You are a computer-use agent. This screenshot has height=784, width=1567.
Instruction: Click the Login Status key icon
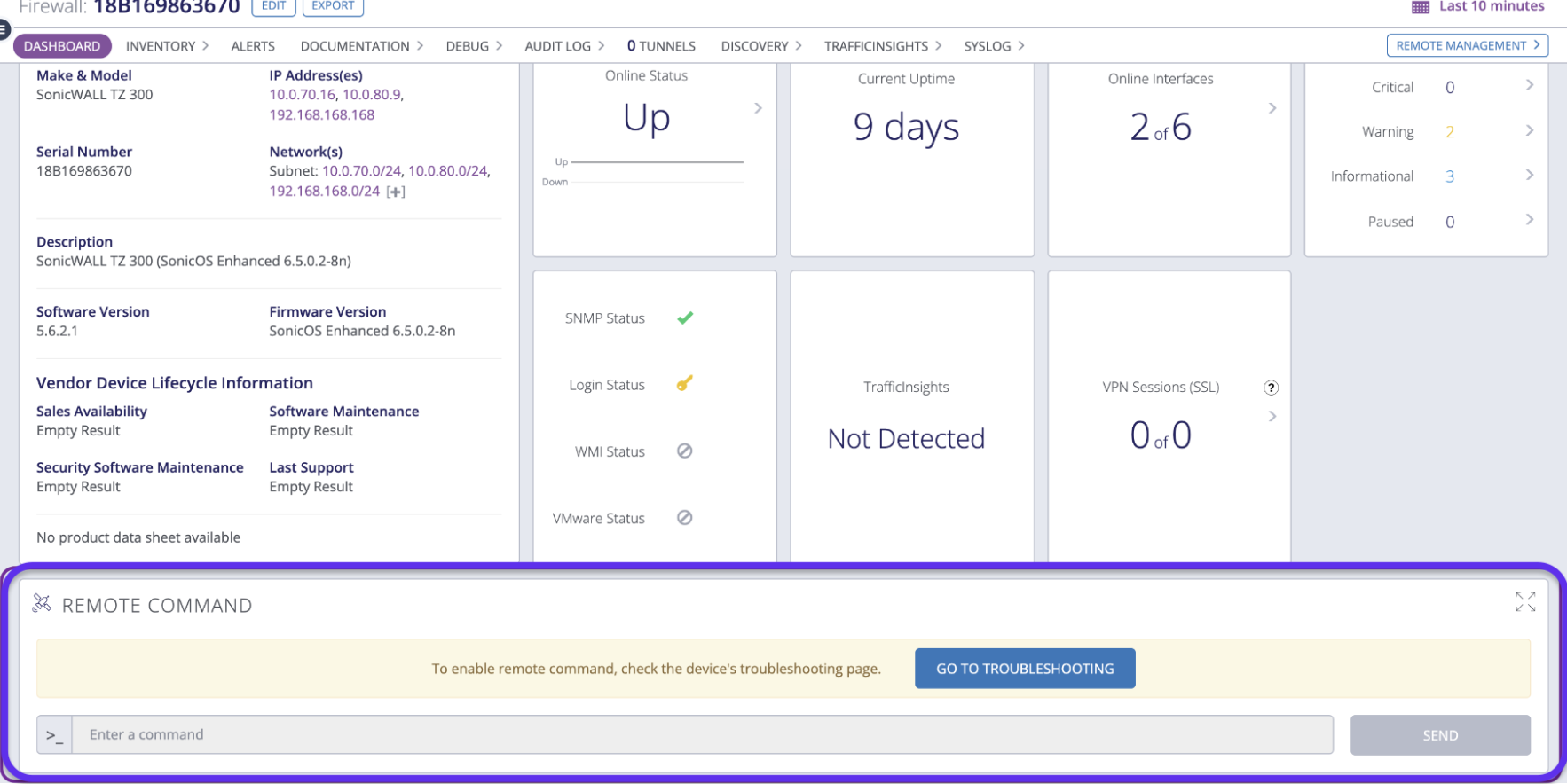684,383
